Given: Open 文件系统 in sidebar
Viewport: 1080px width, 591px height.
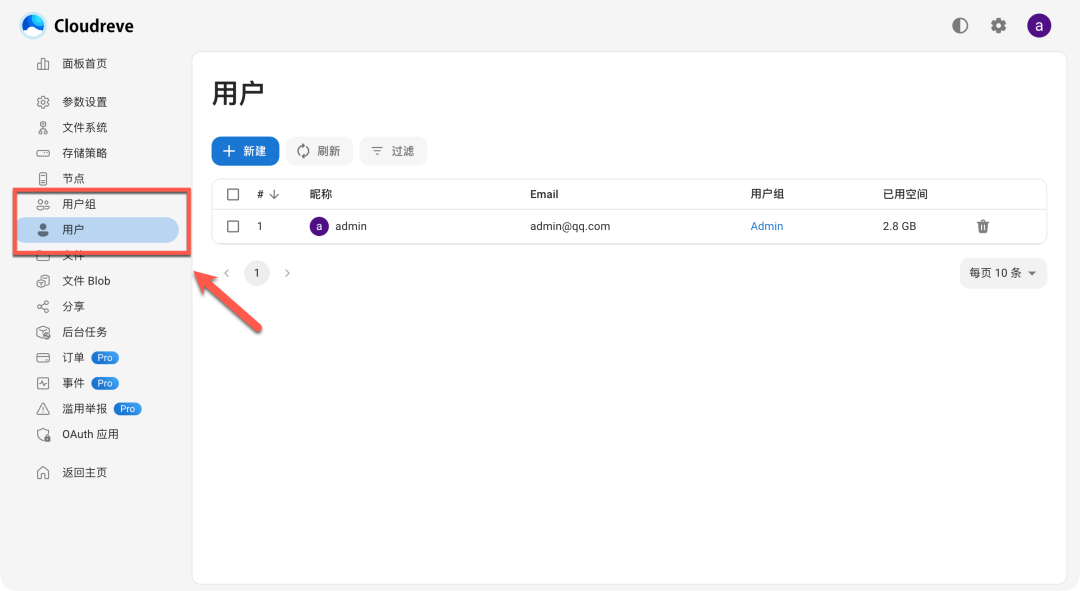Looking at the screenshot, I should (84, 128).
